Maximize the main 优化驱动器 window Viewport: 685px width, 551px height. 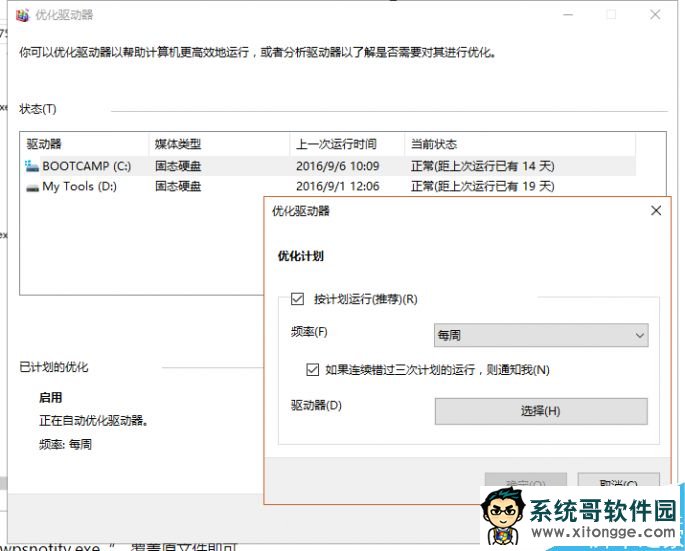click(x=611, y=15)
